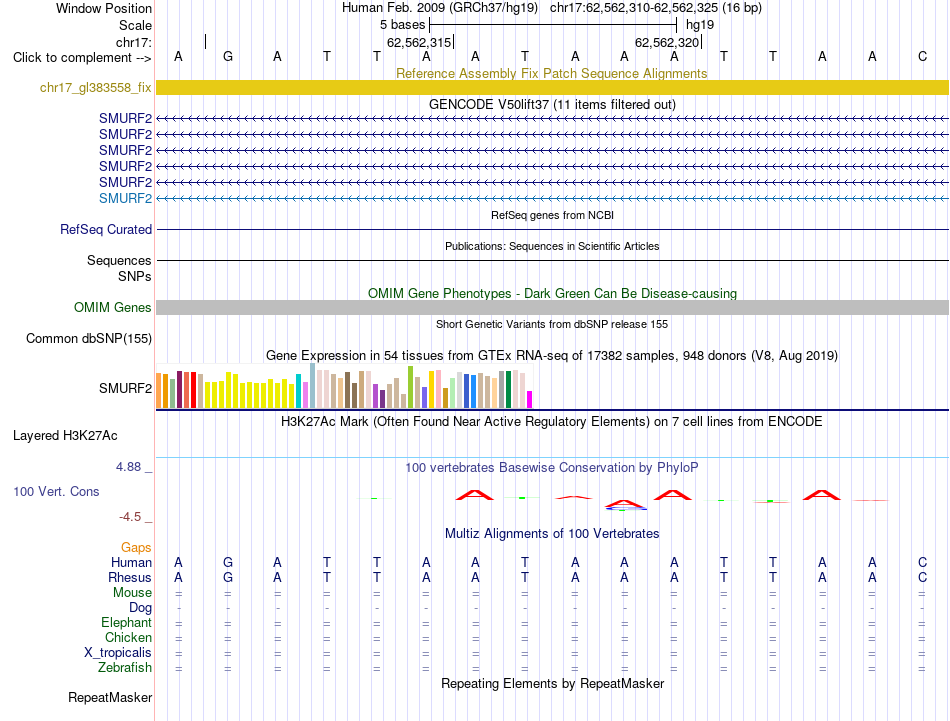Click the dark green bar in GTEx chart
Image resolution: width=950 pixels, height=721 pixels.
[x=508, y=390]
